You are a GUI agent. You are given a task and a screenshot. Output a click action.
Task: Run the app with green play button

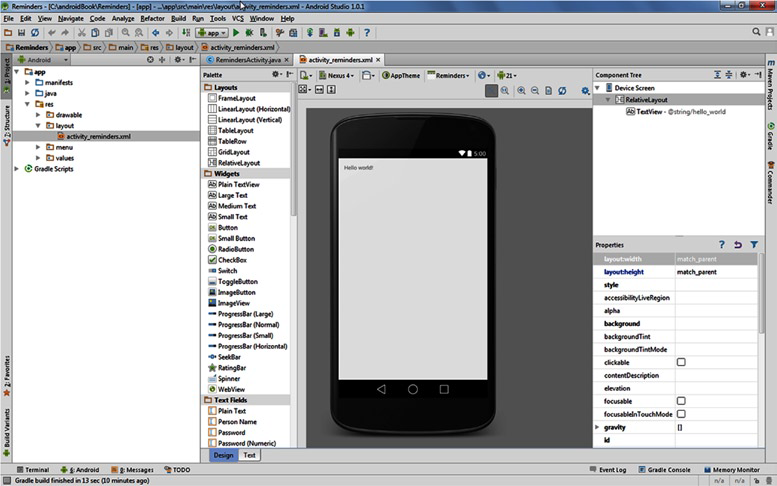(x=235, y=32)
